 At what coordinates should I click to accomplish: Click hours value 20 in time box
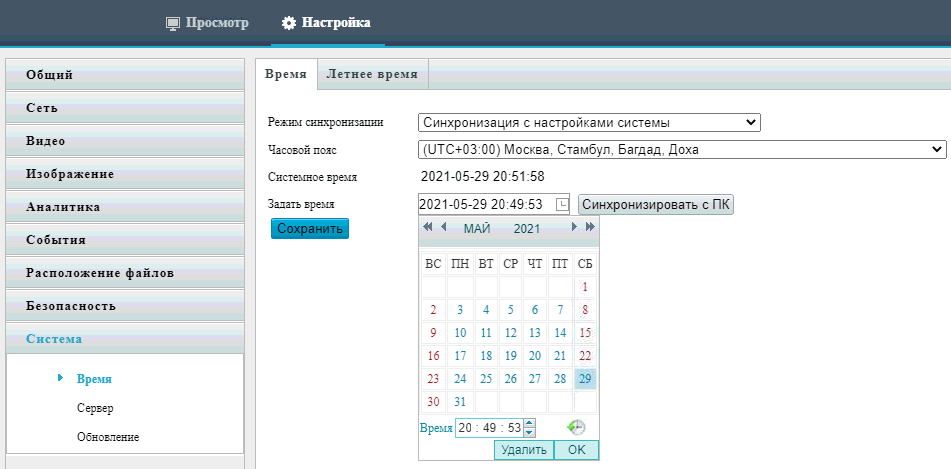coord(465,428)
